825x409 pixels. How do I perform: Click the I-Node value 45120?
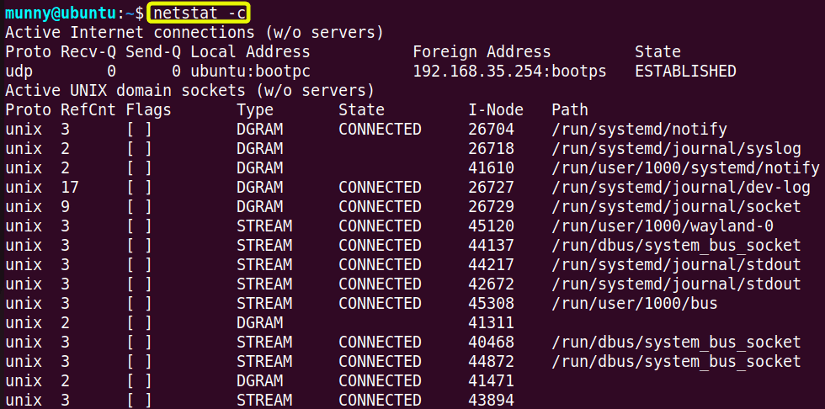(491, 226)
